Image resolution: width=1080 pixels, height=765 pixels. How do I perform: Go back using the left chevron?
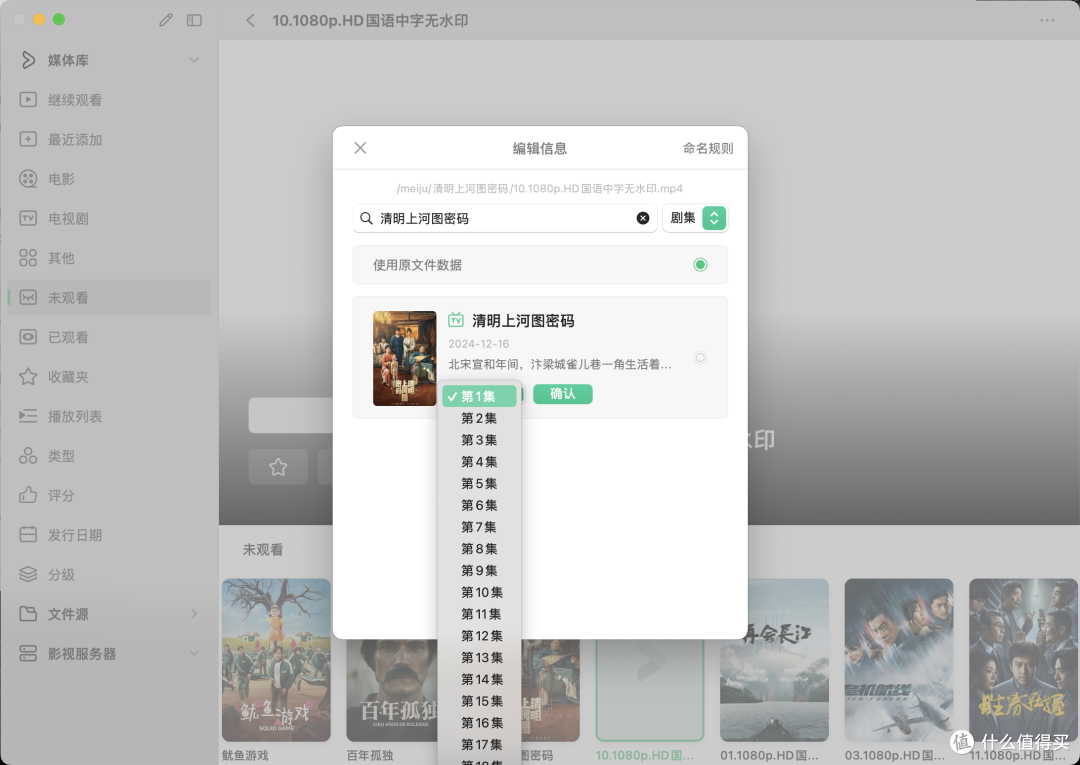point(250,21)
